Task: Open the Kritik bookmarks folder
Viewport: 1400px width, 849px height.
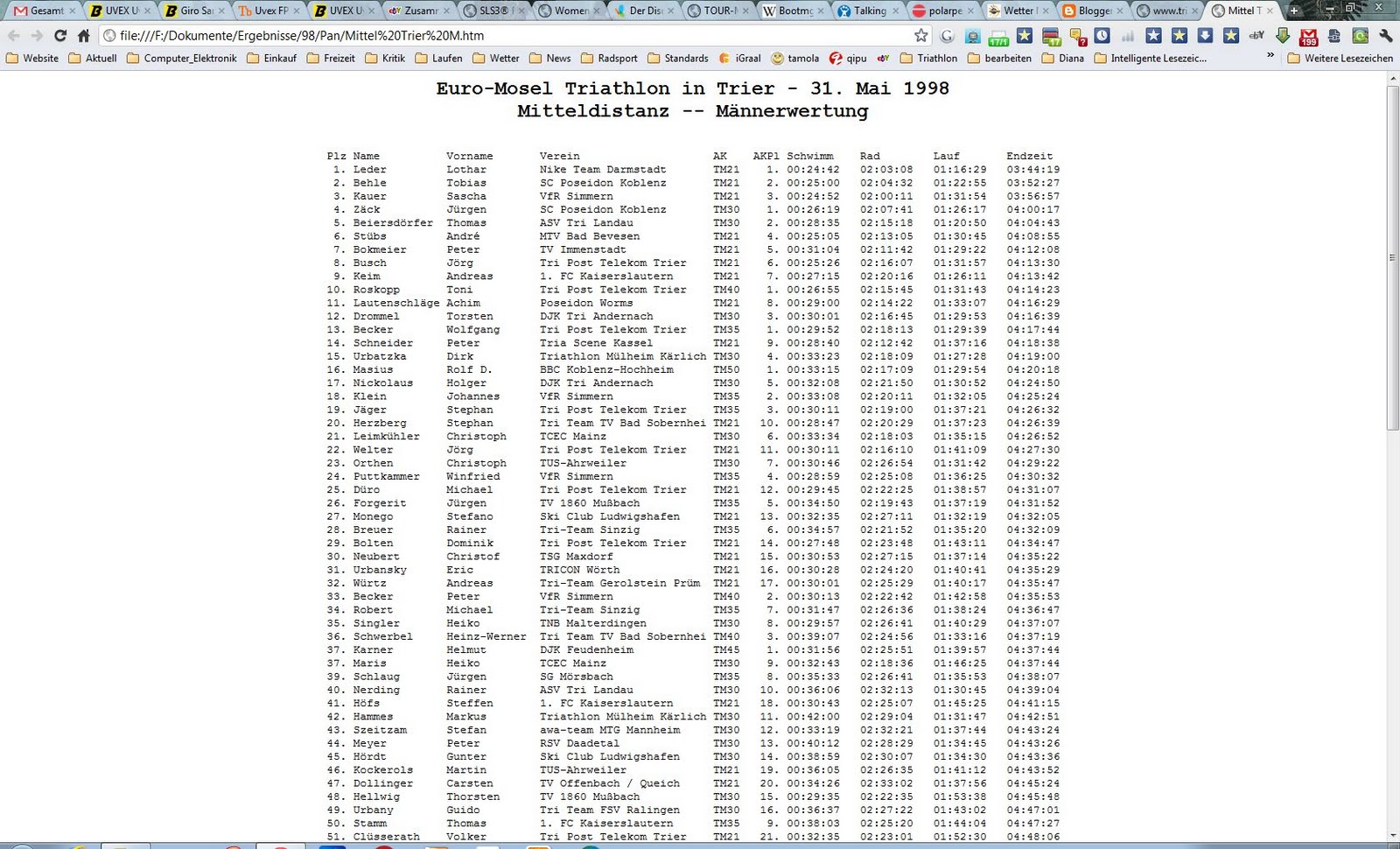Action: click(385, 59)
